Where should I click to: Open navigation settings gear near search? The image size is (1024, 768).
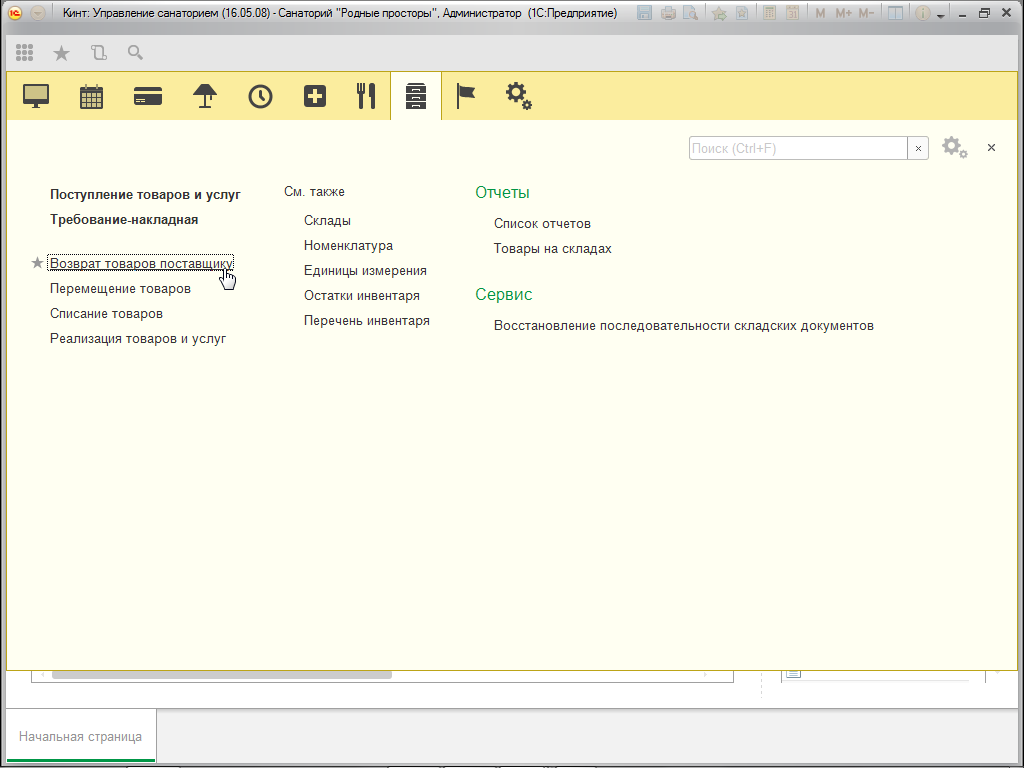(x=954, y=148)
